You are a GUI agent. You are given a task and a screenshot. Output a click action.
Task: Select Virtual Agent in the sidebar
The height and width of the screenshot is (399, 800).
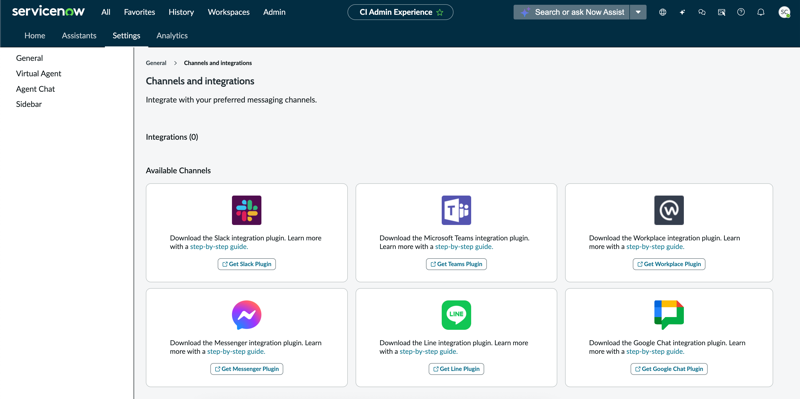point(38,73)
